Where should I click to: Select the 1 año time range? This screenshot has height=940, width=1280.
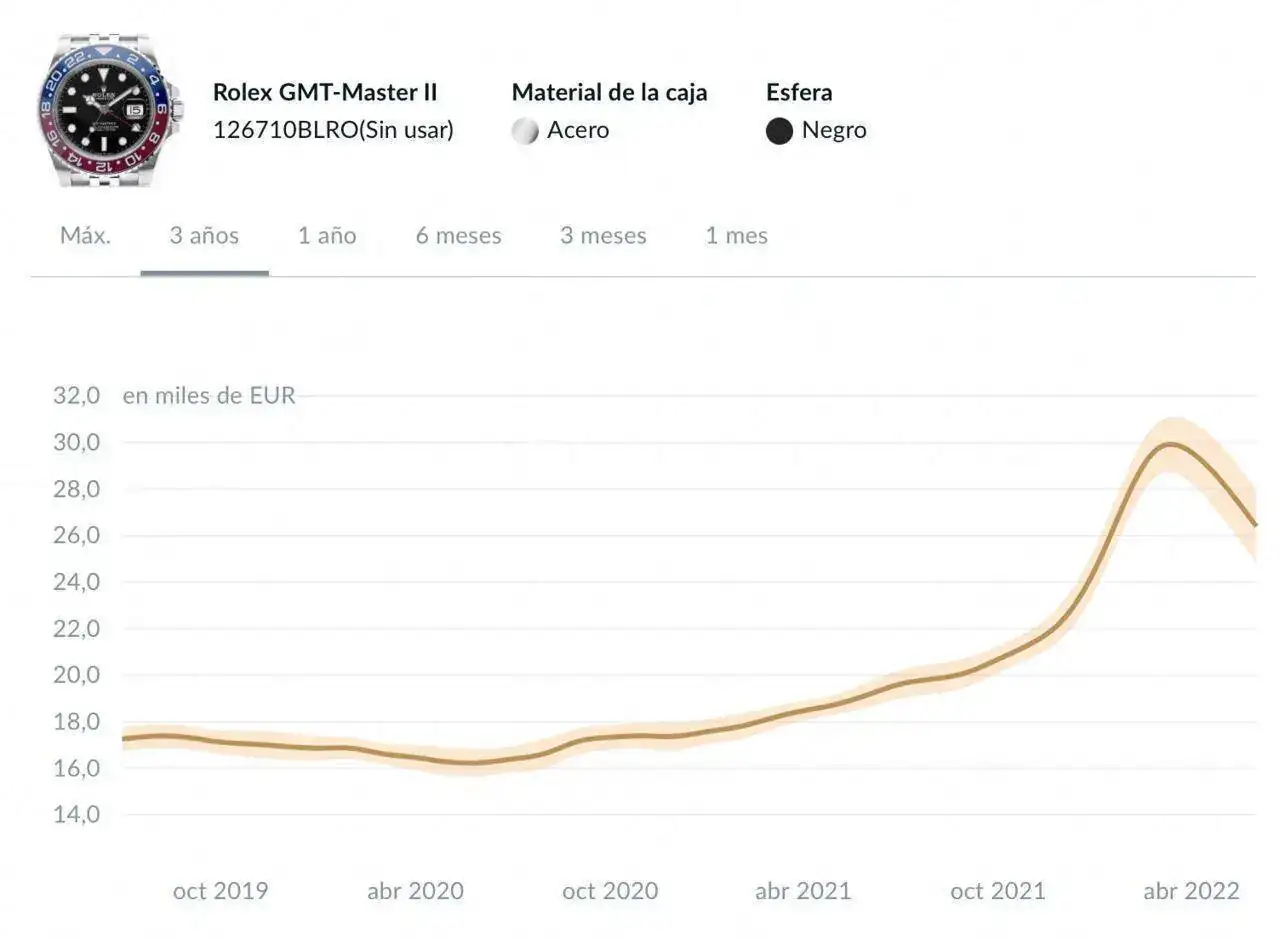coord(327,236)
